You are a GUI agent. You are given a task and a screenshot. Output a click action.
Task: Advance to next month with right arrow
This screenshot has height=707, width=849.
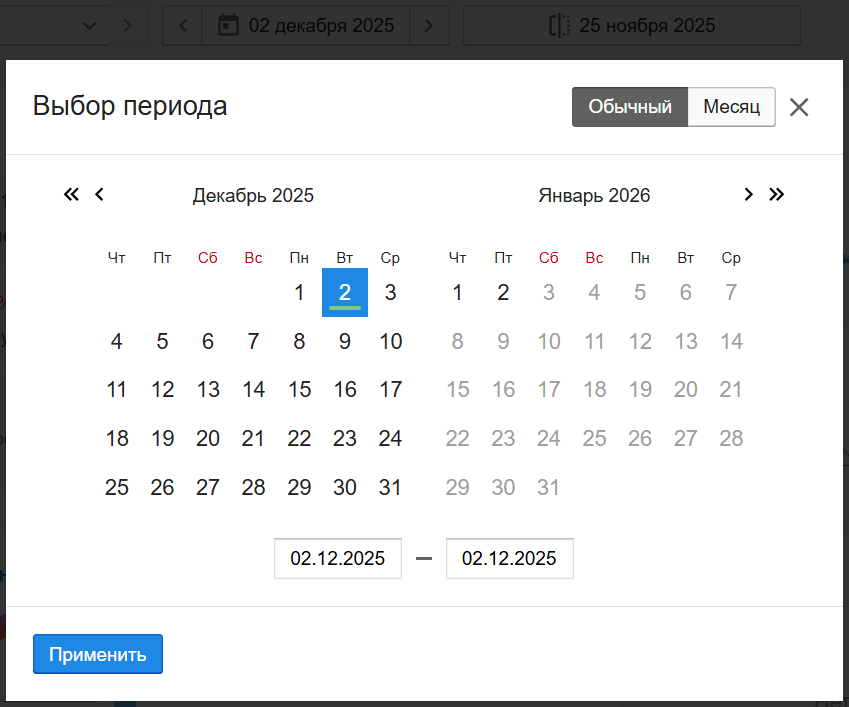(748, 195)
